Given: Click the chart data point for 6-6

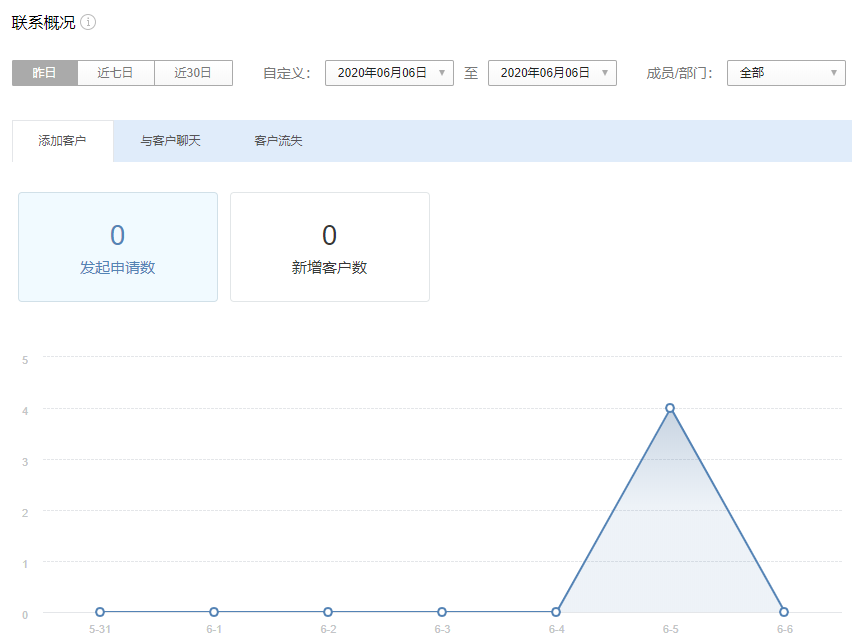Looking at the screenshot, I should pyautogui.click(x=784, y=612).
